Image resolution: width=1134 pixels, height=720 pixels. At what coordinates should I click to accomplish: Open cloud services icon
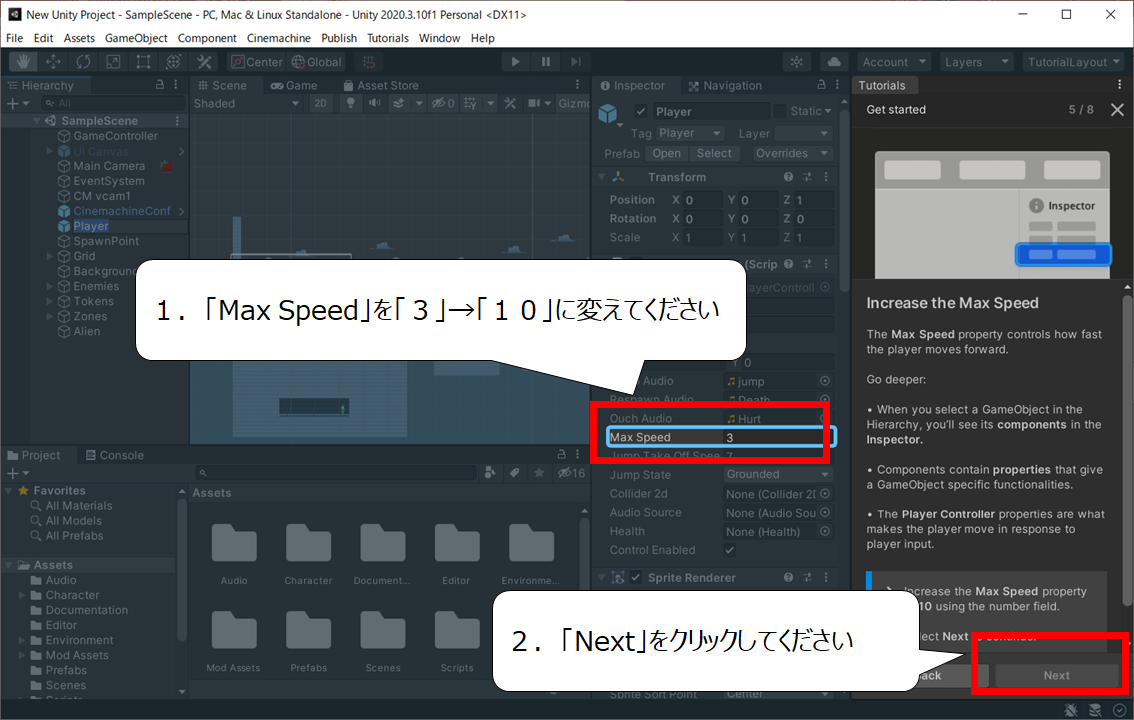coord(834,62)
